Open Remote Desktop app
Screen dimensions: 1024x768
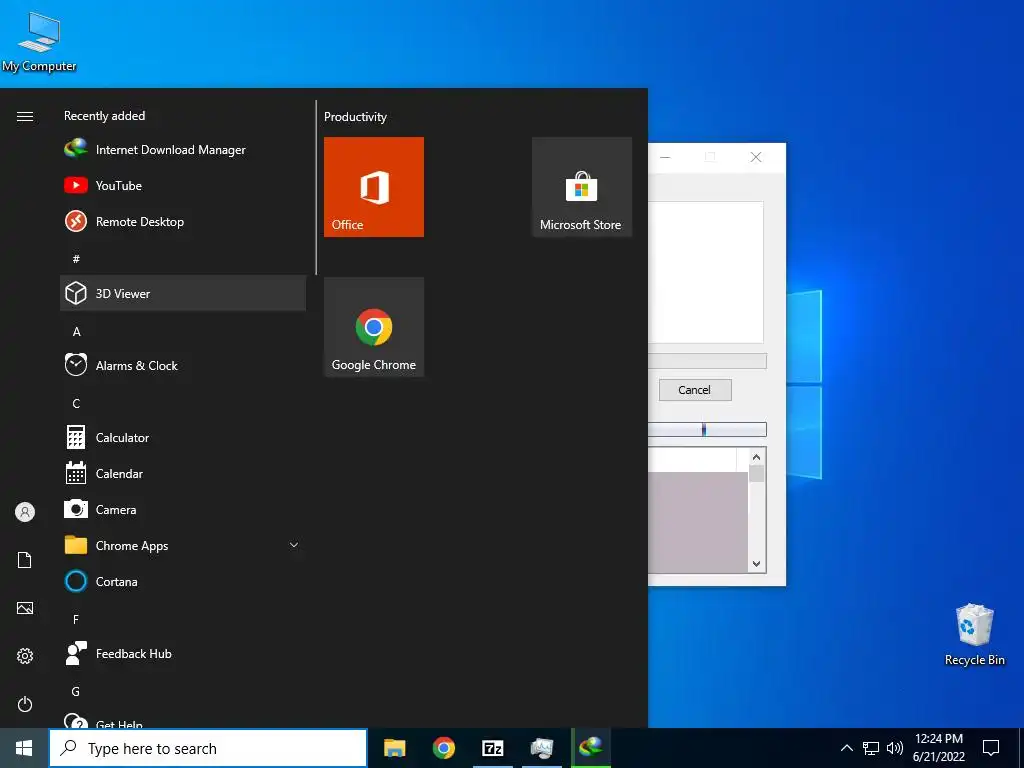(183, 221)
